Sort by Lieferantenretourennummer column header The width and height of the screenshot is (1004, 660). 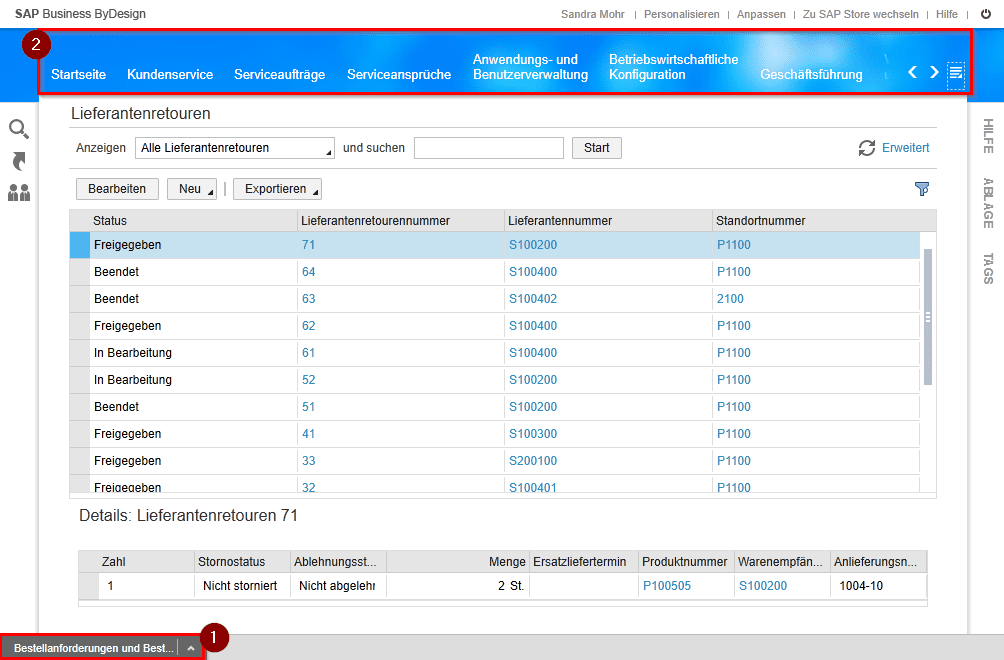click(401, 220)
